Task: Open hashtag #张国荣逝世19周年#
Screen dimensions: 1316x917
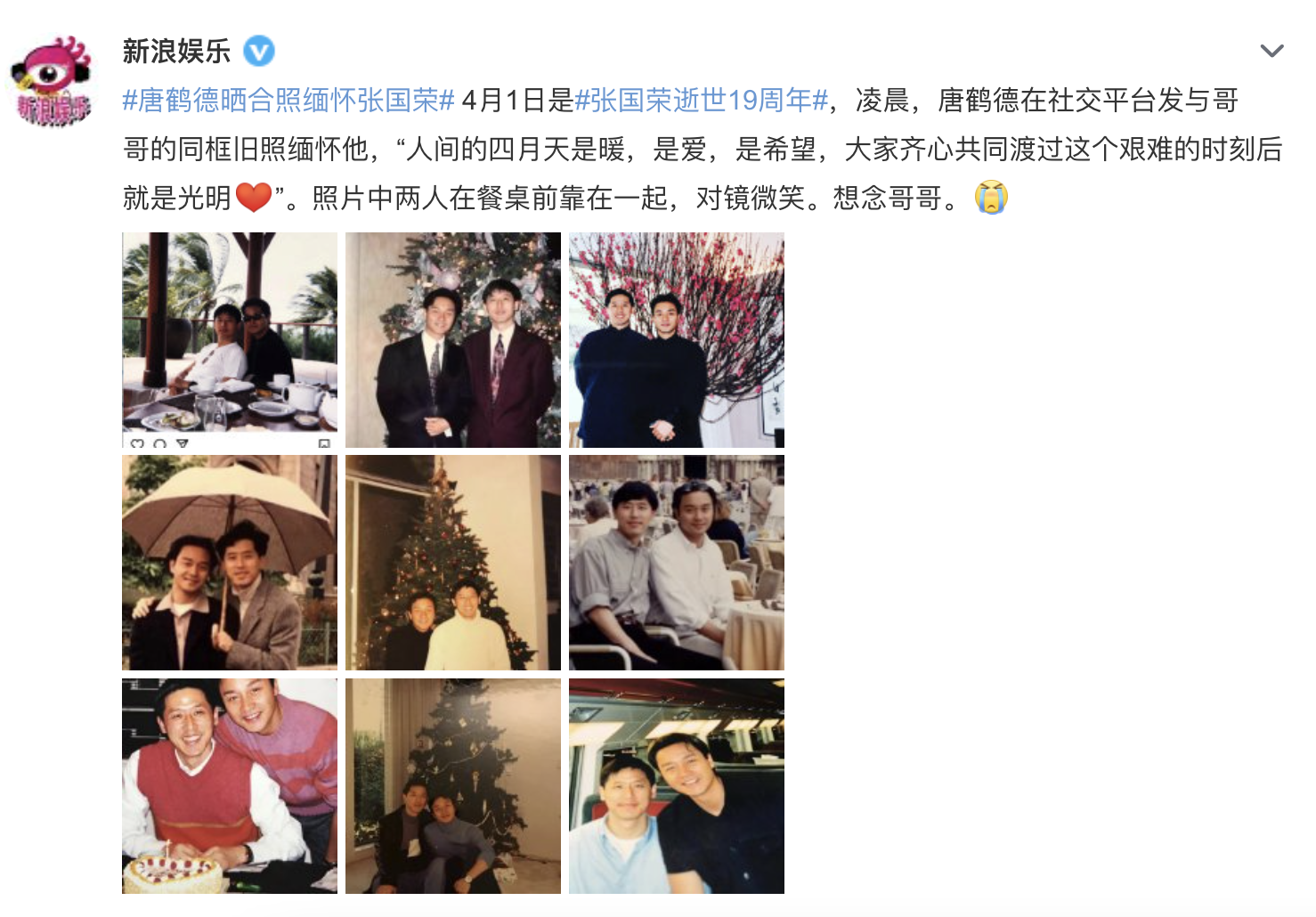Action: click(702, 101)
